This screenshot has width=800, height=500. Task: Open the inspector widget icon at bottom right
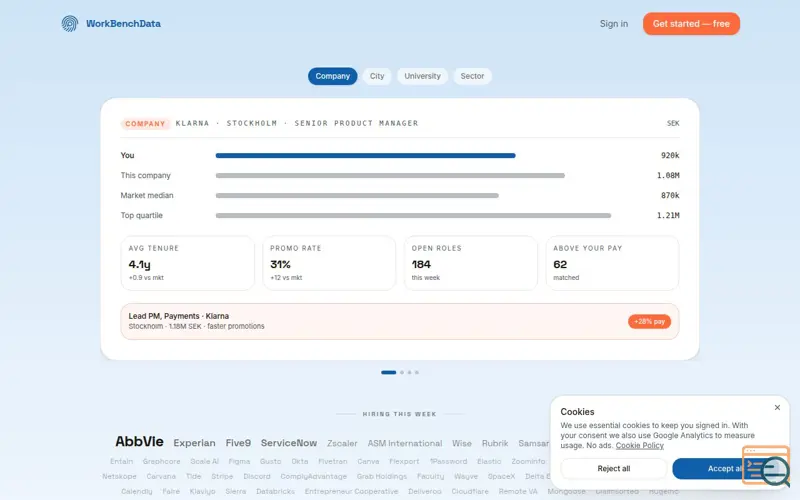766,465
